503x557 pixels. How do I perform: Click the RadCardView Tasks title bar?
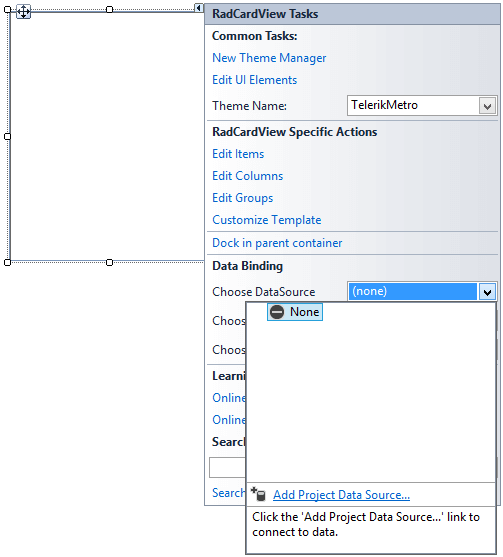(352, 14)
